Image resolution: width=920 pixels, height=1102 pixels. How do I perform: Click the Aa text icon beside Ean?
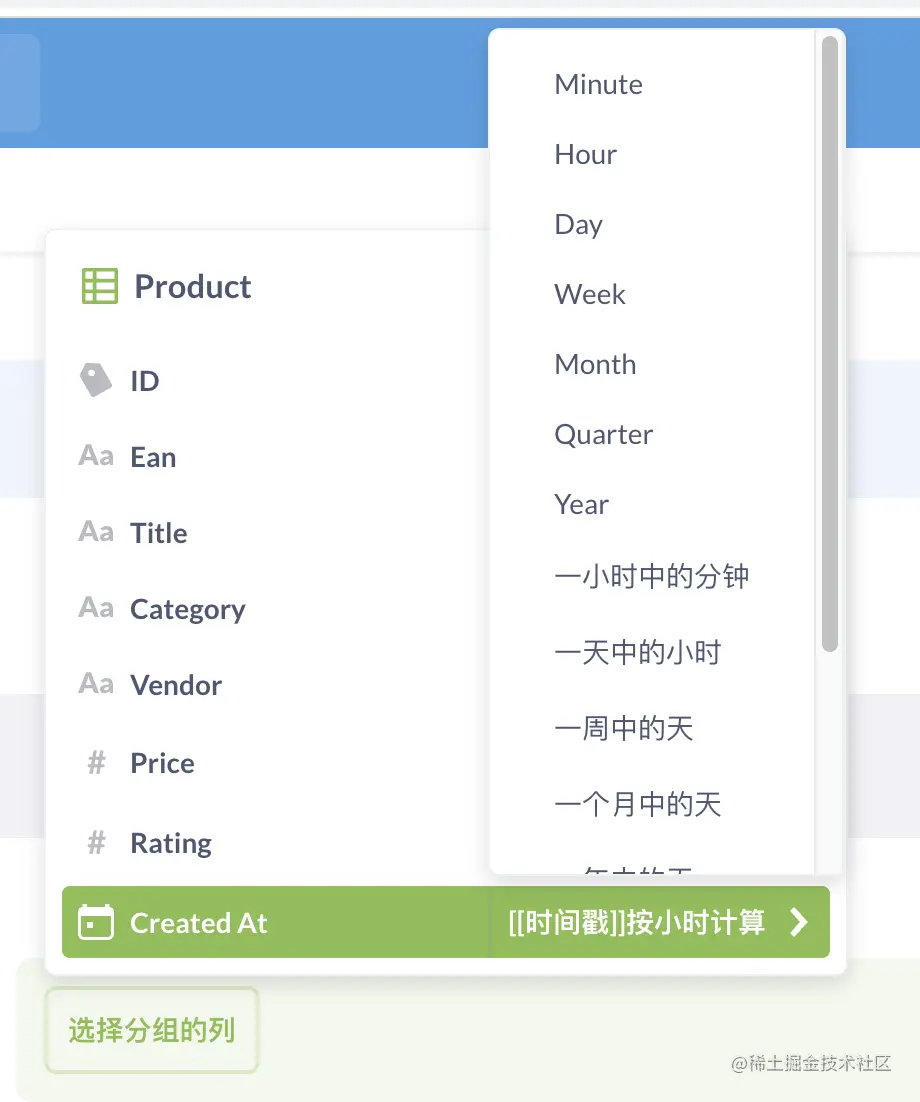(96, 456)
